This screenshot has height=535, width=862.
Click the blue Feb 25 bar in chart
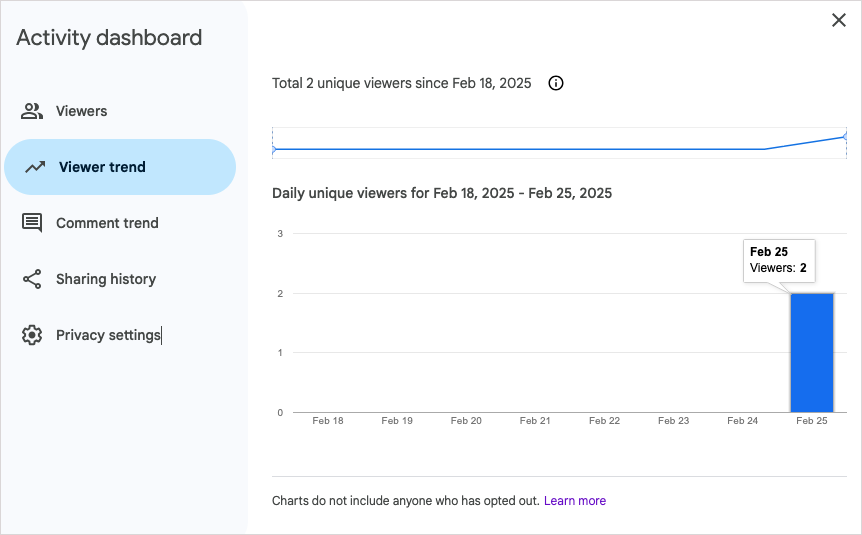812,352
